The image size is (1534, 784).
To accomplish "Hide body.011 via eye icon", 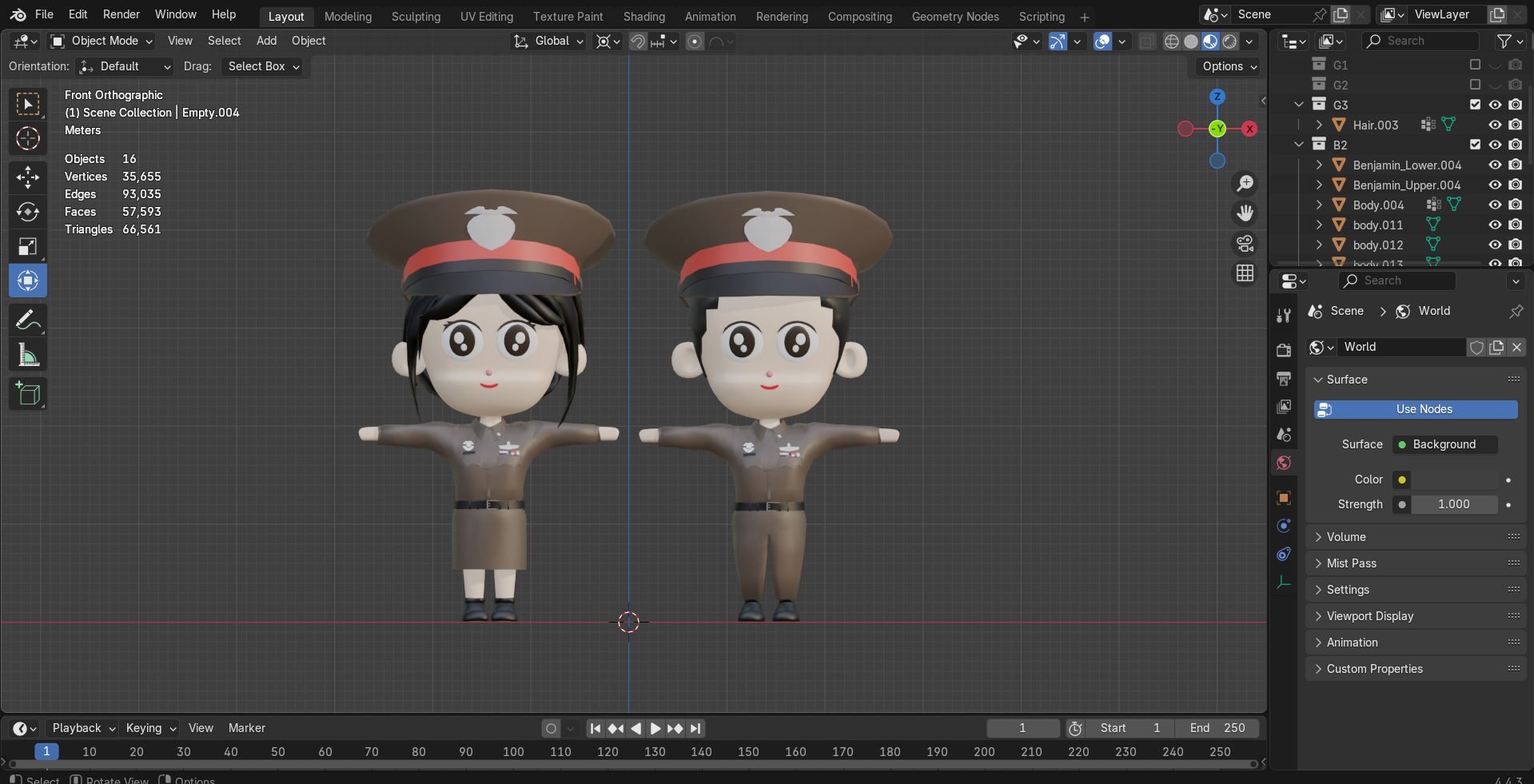I will tap(1495, 225).
